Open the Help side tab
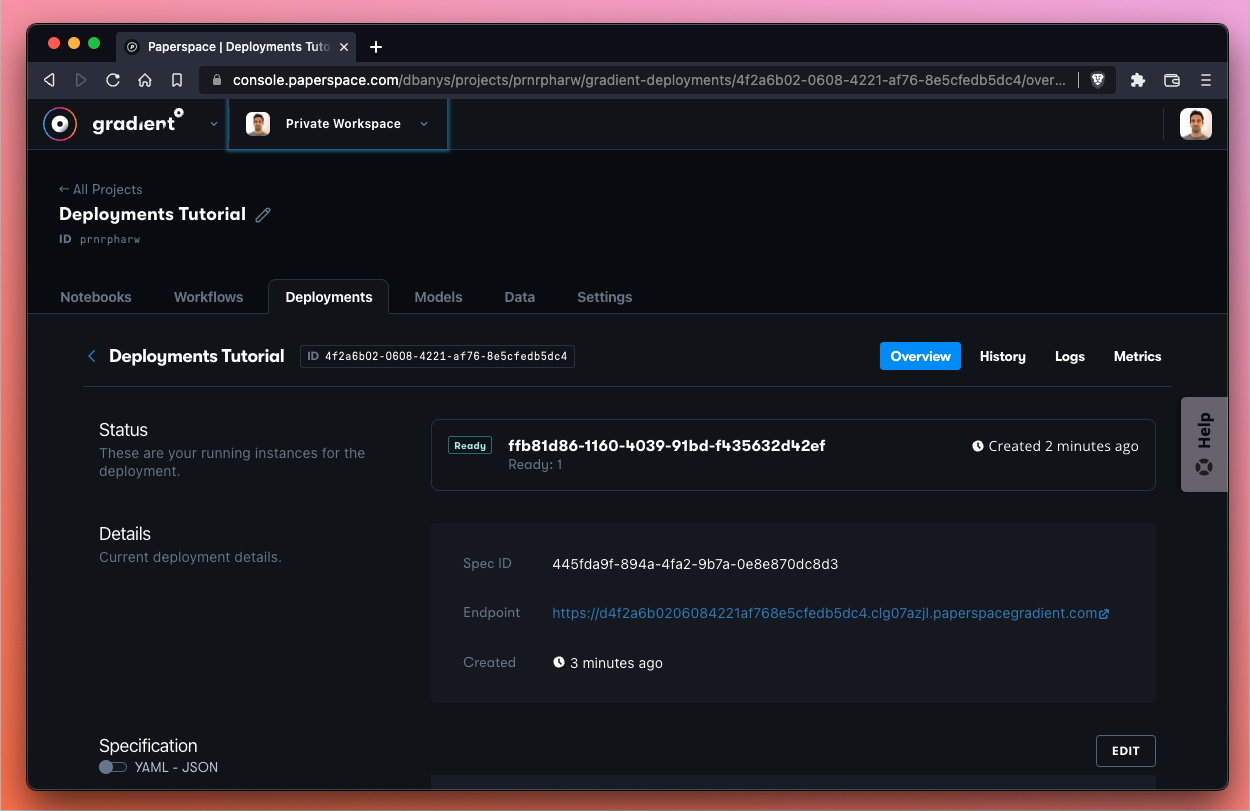This screenshot has width=1250, height=811. pos(1204,444)
